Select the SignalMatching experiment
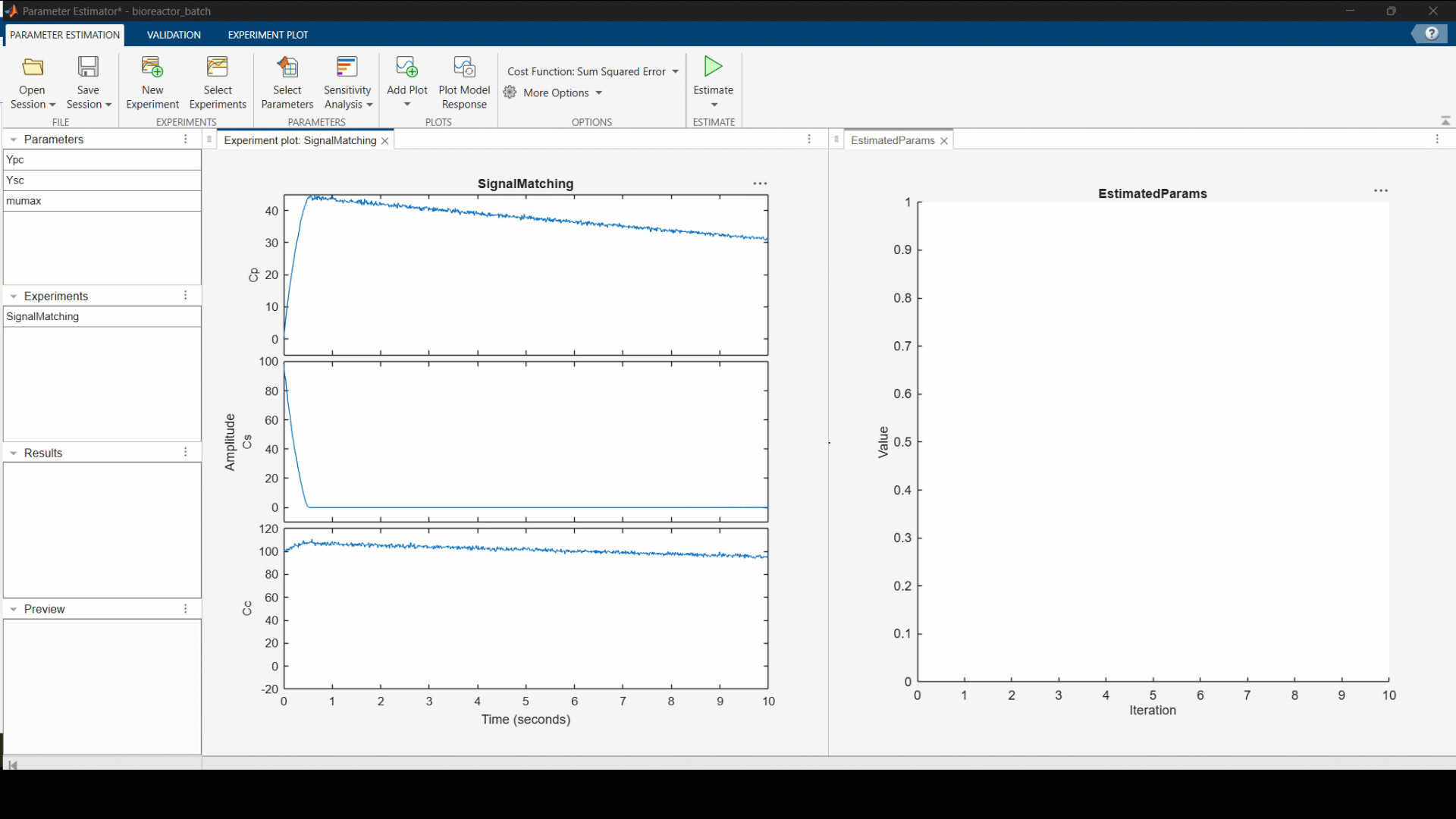Viewport: 1456px width, 819px height. click(102, 316)
